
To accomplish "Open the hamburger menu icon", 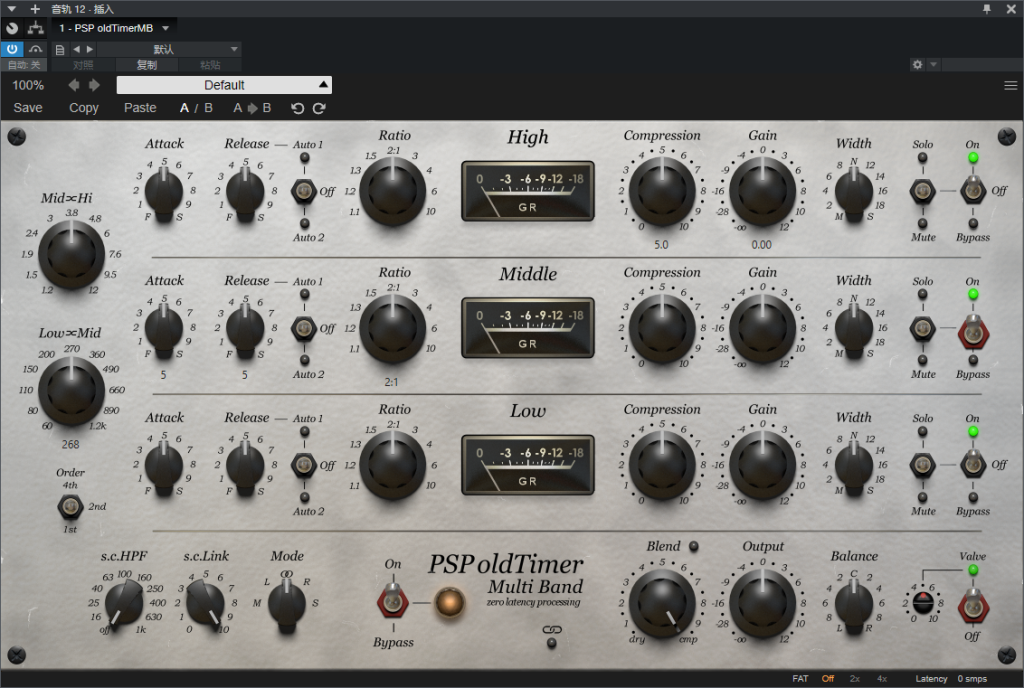I will point(1010,86).
